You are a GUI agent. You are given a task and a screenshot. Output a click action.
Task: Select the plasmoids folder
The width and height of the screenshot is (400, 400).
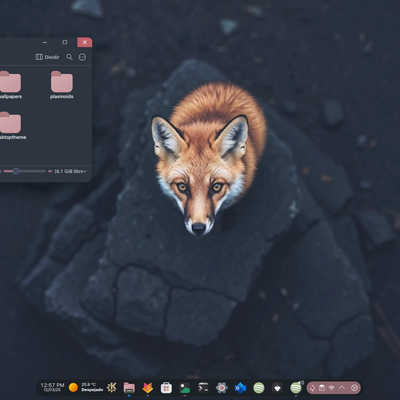(62, 85)
